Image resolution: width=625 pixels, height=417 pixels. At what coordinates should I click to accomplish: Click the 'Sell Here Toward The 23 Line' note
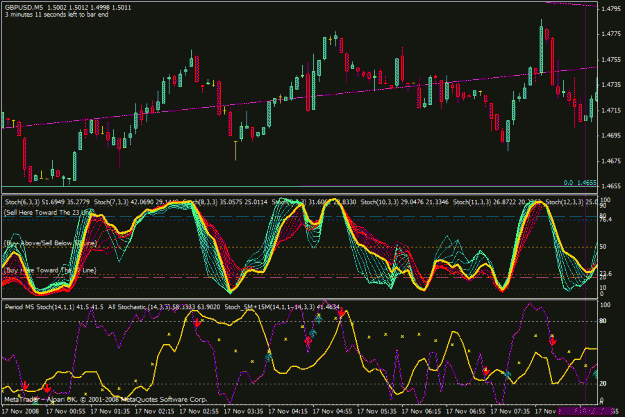(x=47, y=212)
